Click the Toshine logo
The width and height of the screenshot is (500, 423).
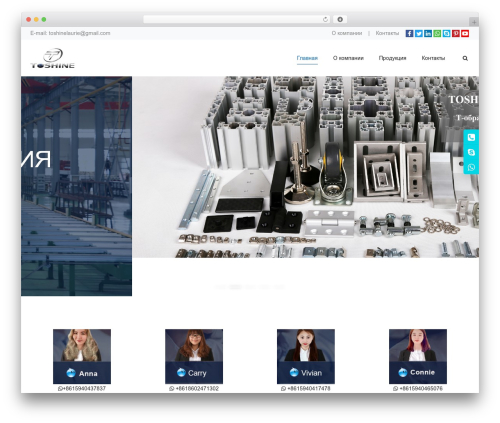[53, 58]
